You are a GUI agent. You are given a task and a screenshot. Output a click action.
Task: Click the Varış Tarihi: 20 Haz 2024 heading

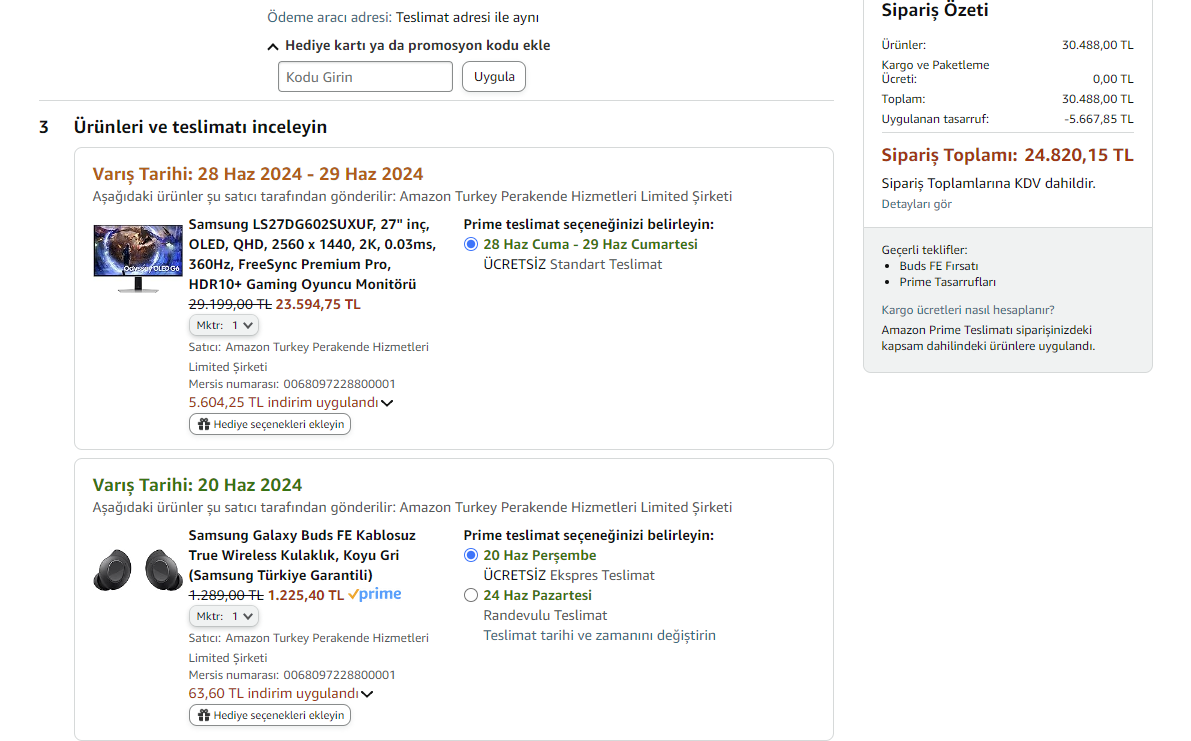click(x=197, y=485)
